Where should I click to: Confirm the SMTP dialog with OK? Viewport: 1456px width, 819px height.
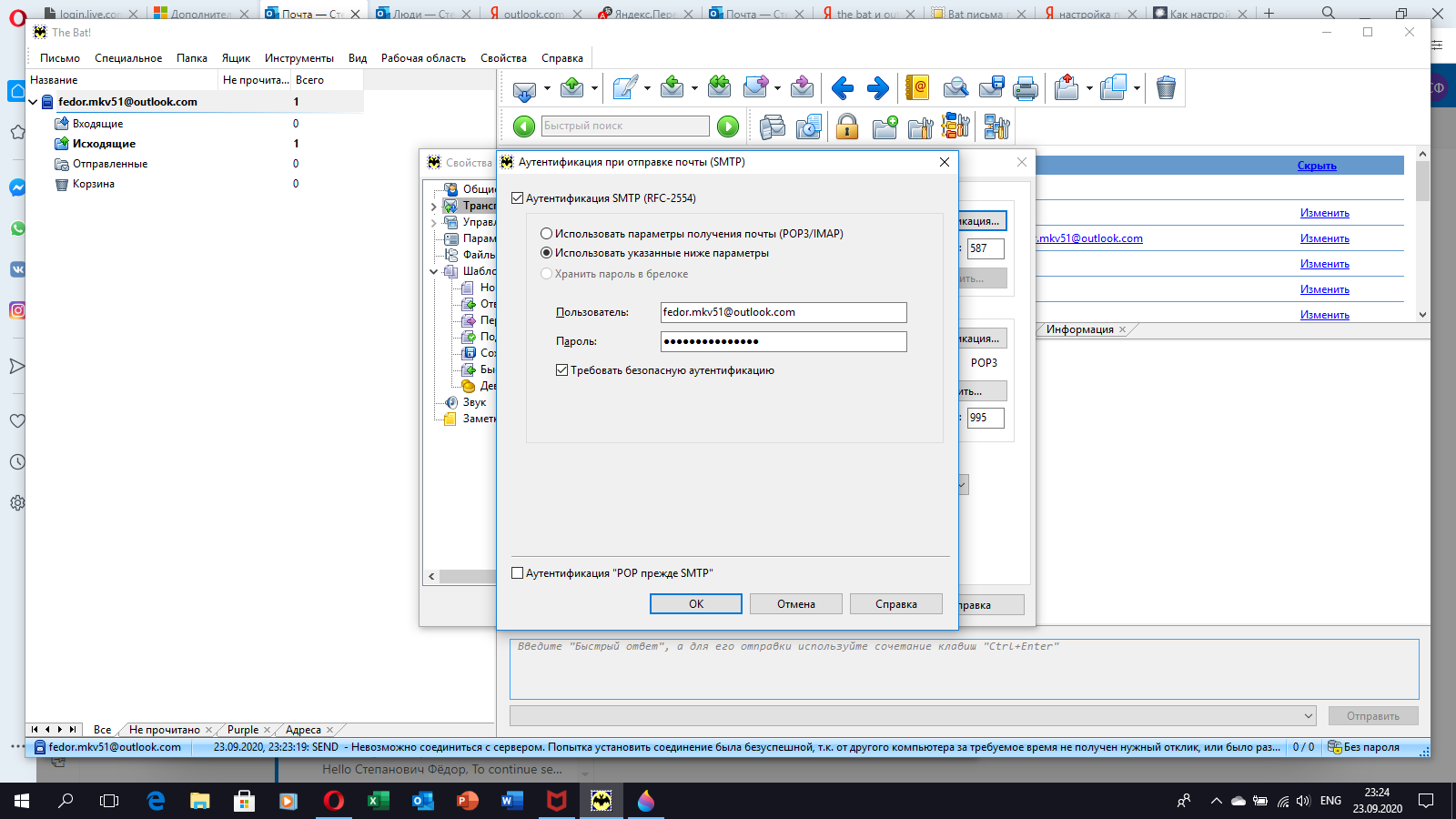[696, 604]
